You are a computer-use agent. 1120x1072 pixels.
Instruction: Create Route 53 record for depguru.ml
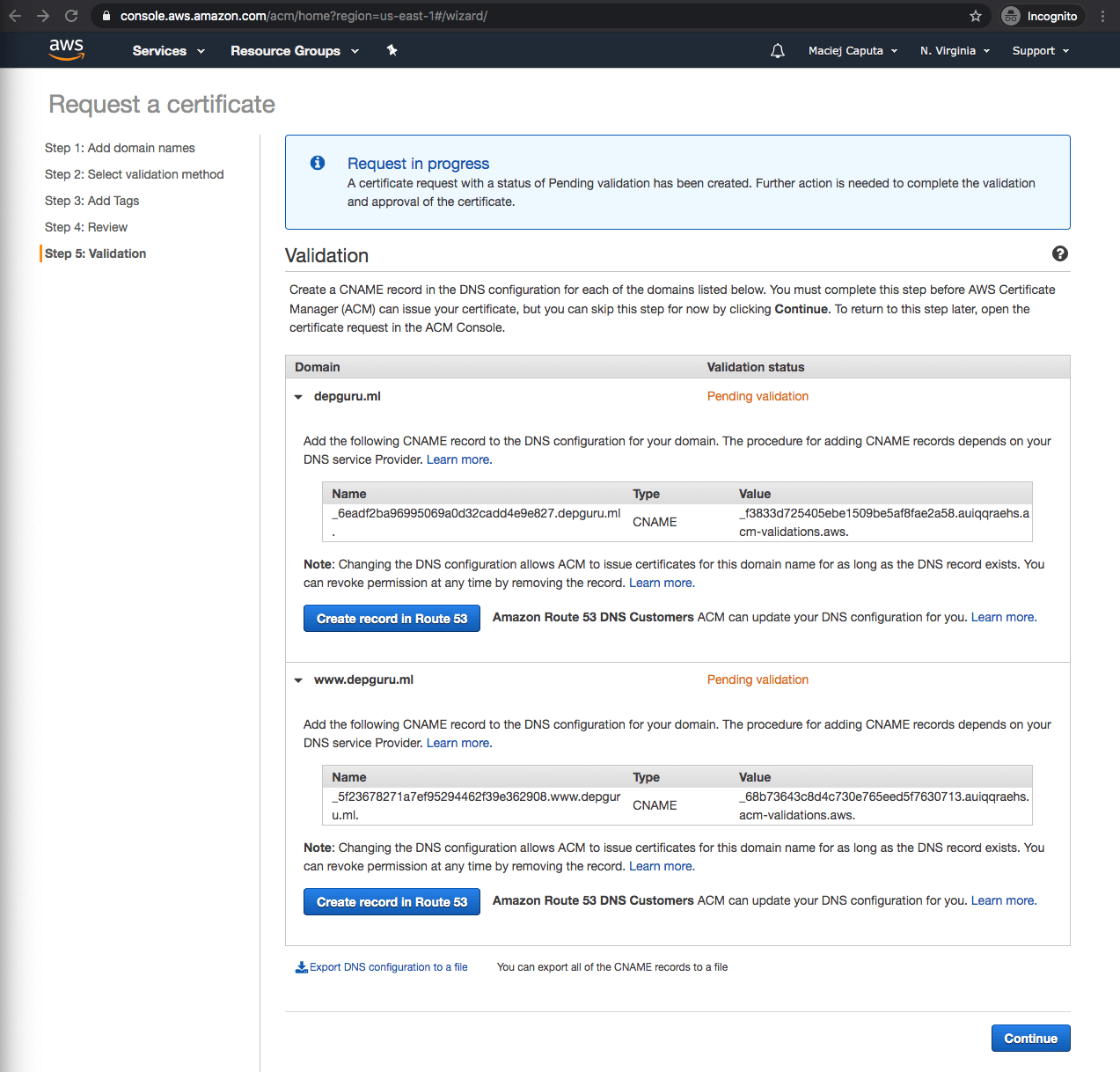[x=392, y=619]
